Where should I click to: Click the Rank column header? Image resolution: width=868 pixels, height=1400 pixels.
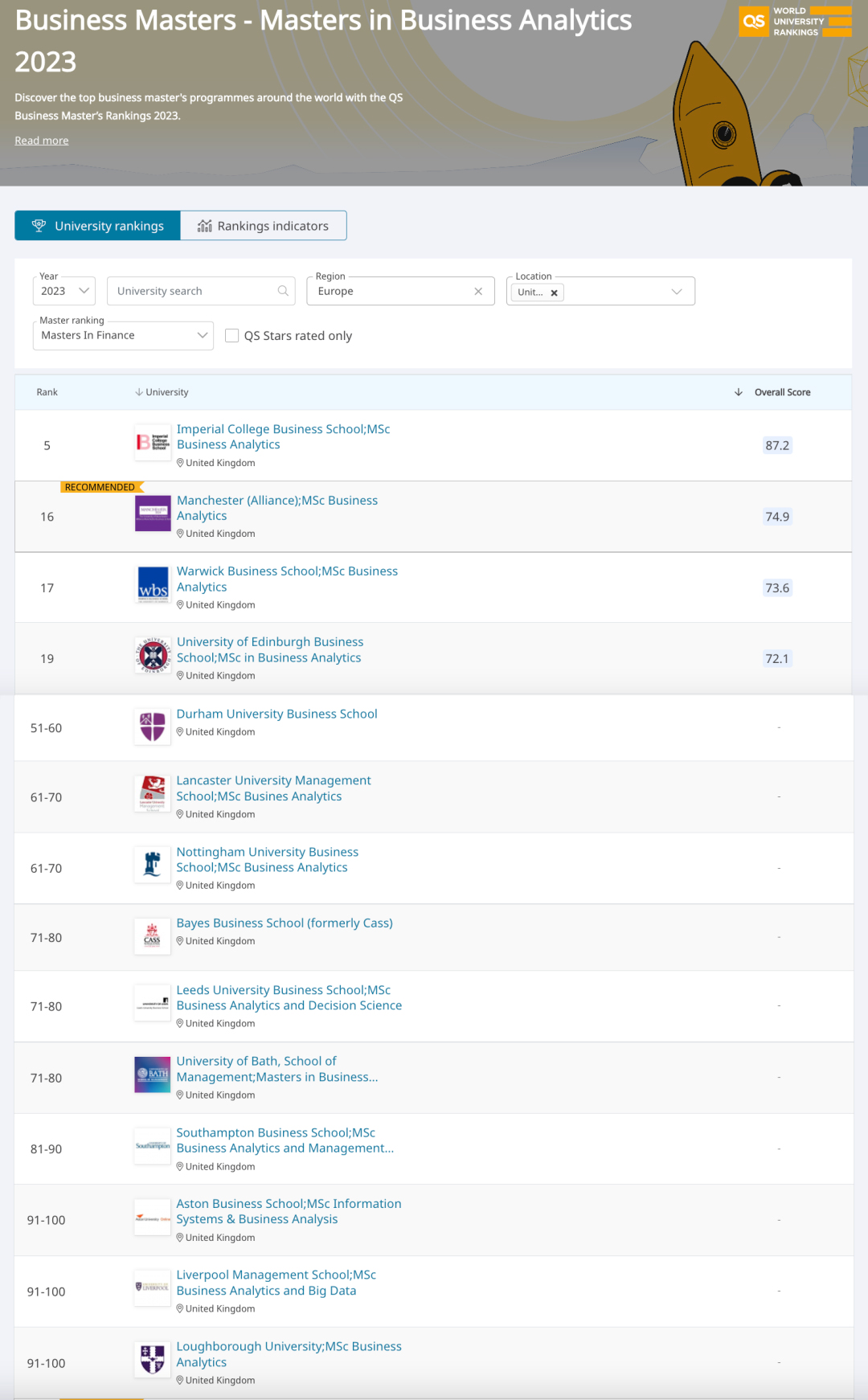coord(47,392)
